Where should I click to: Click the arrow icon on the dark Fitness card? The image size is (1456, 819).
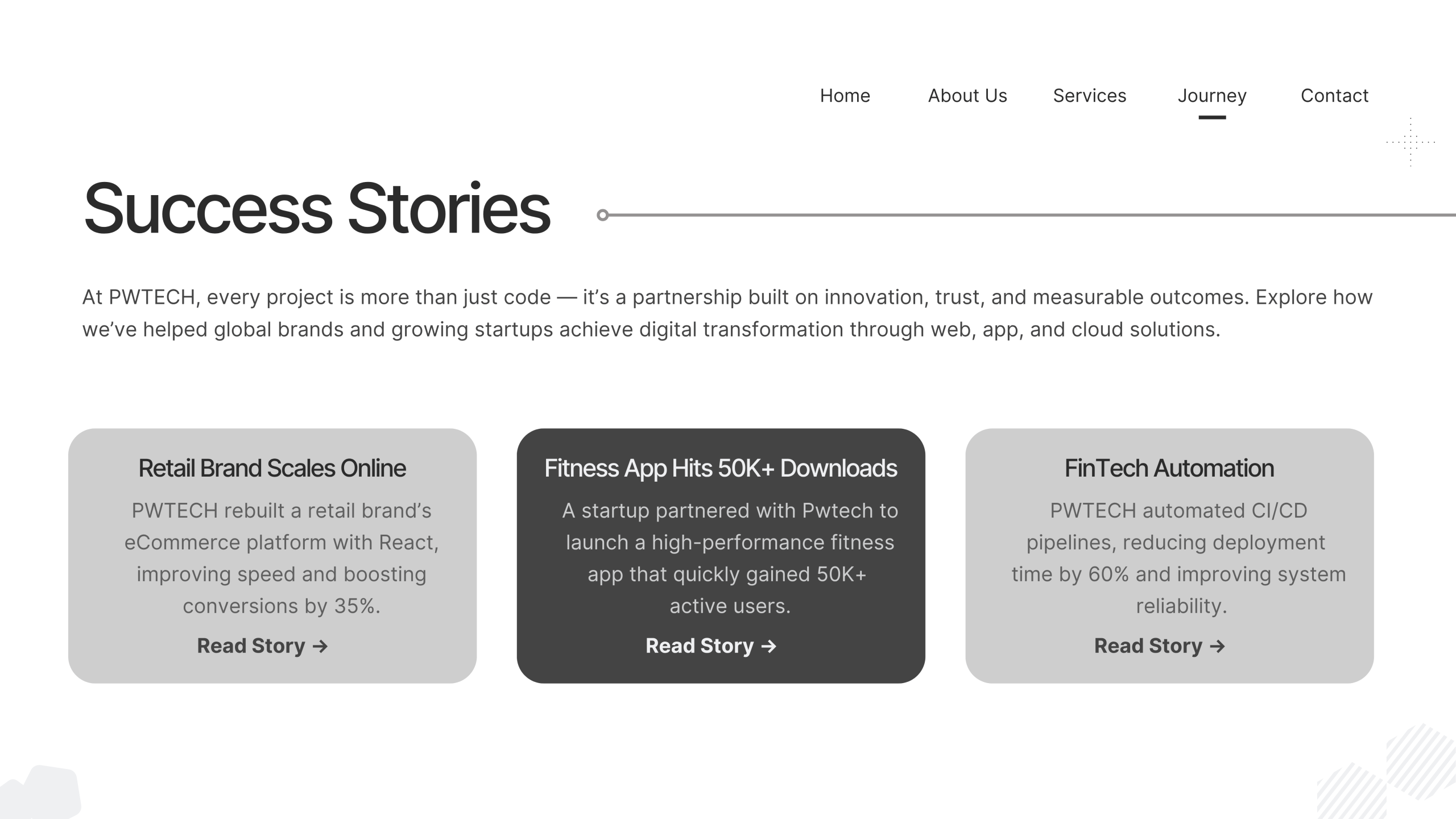[769, 647]
